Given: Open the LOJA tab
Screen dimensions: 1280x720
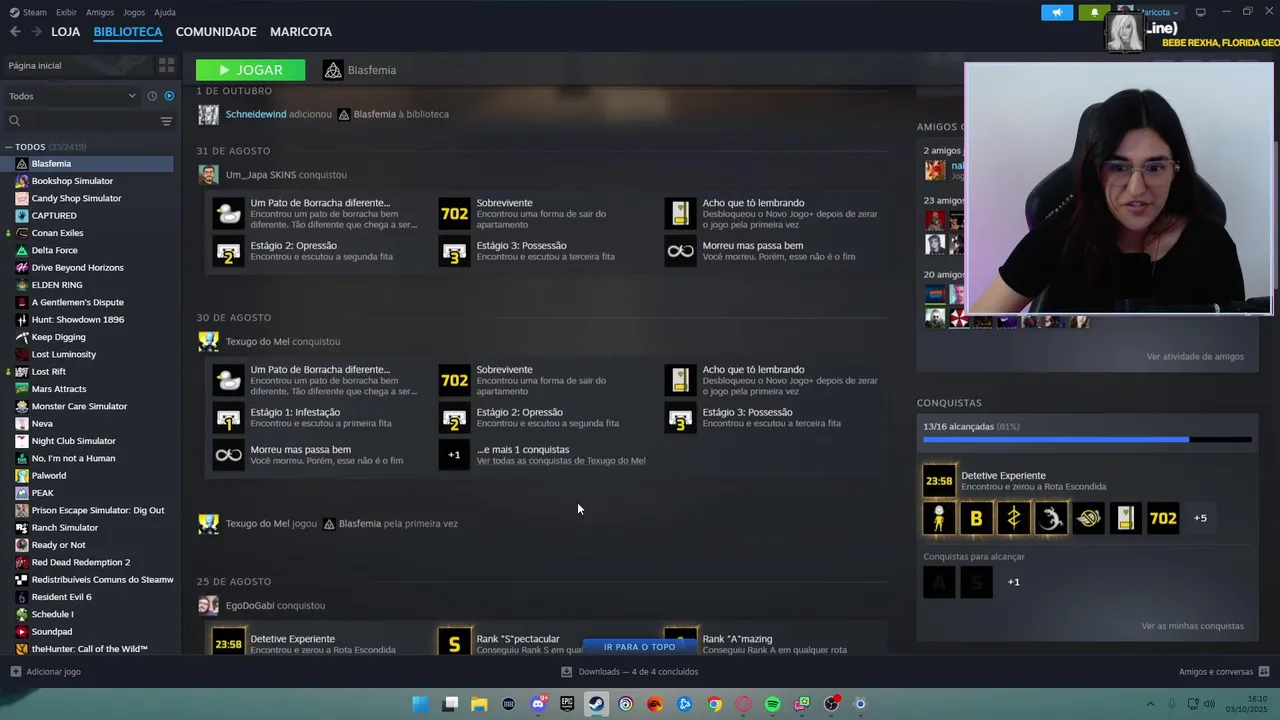Looking at the screenshot, I should 66,32.
